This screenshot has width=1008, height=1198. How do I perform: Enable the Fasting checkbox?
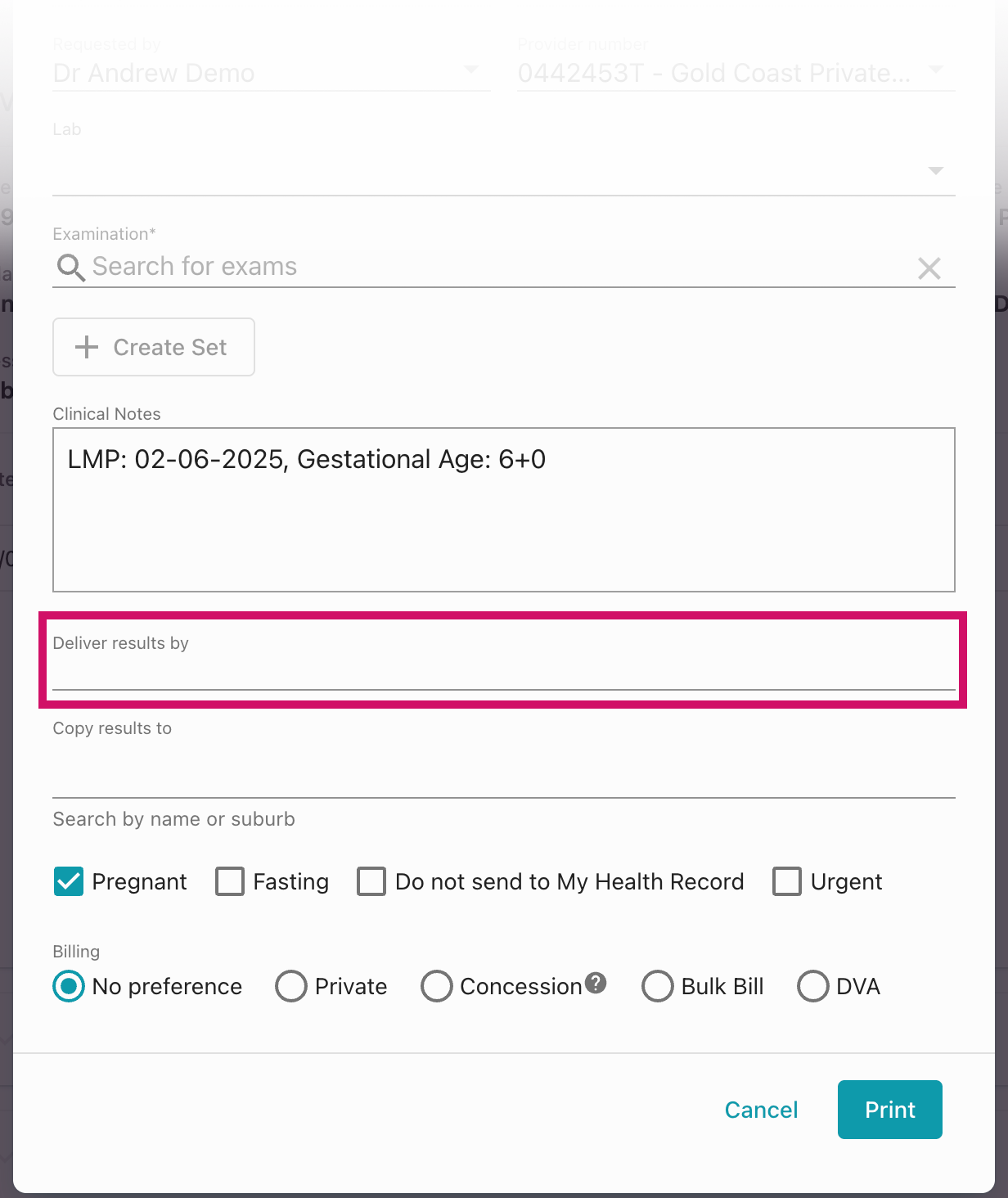(x=230, y=881)
